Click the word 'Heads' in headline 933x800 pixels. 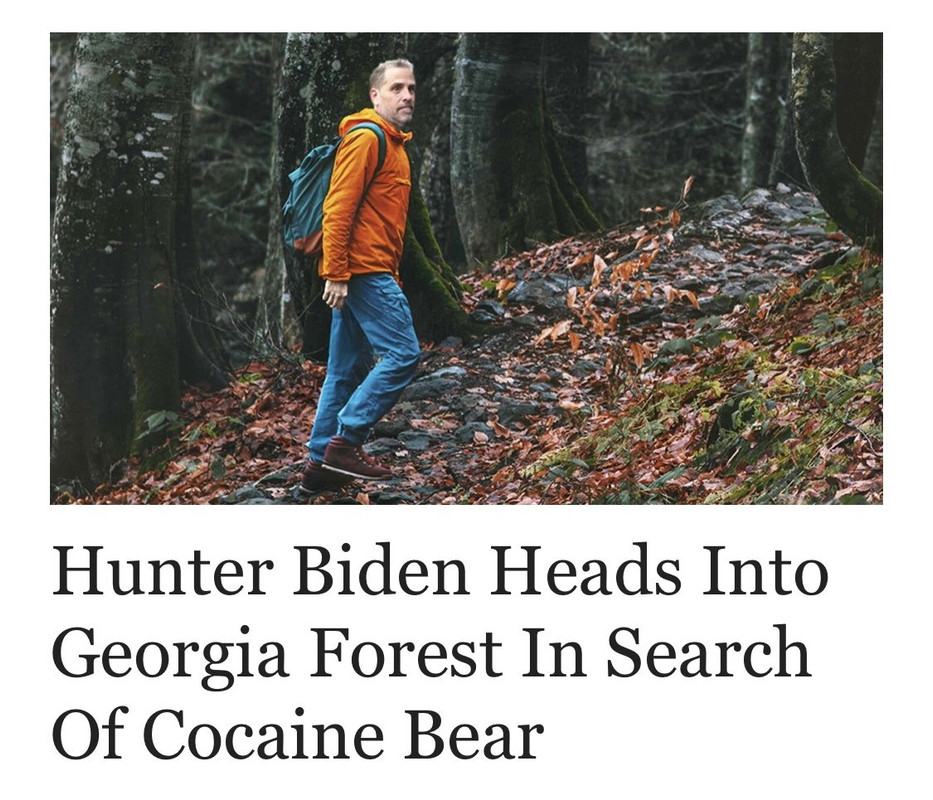(586, 570)
